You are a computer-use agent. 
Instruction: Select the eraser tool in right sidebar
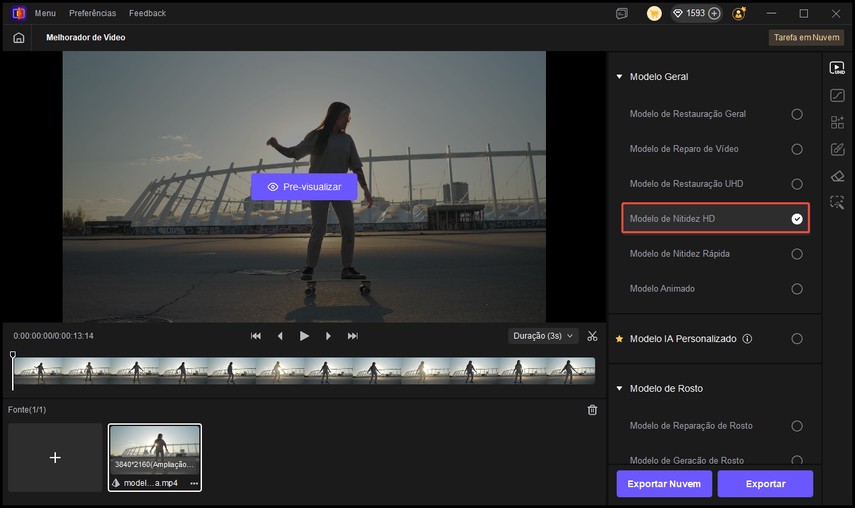point(837,176)
